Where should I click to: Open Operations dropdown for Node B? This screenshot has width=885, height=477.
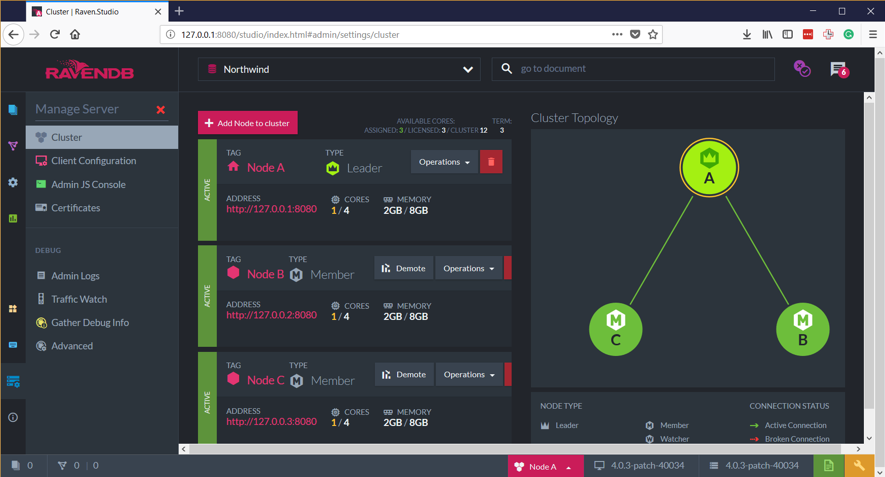click(x=468, y=268)
